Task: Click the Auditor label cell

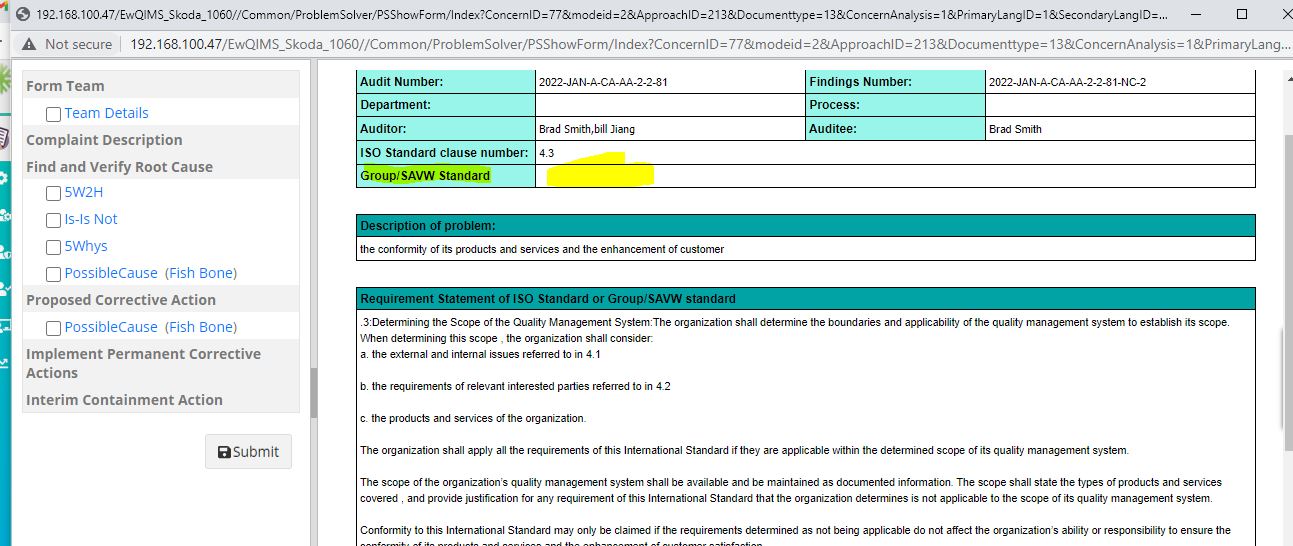Action: click(x=446, y=129)
